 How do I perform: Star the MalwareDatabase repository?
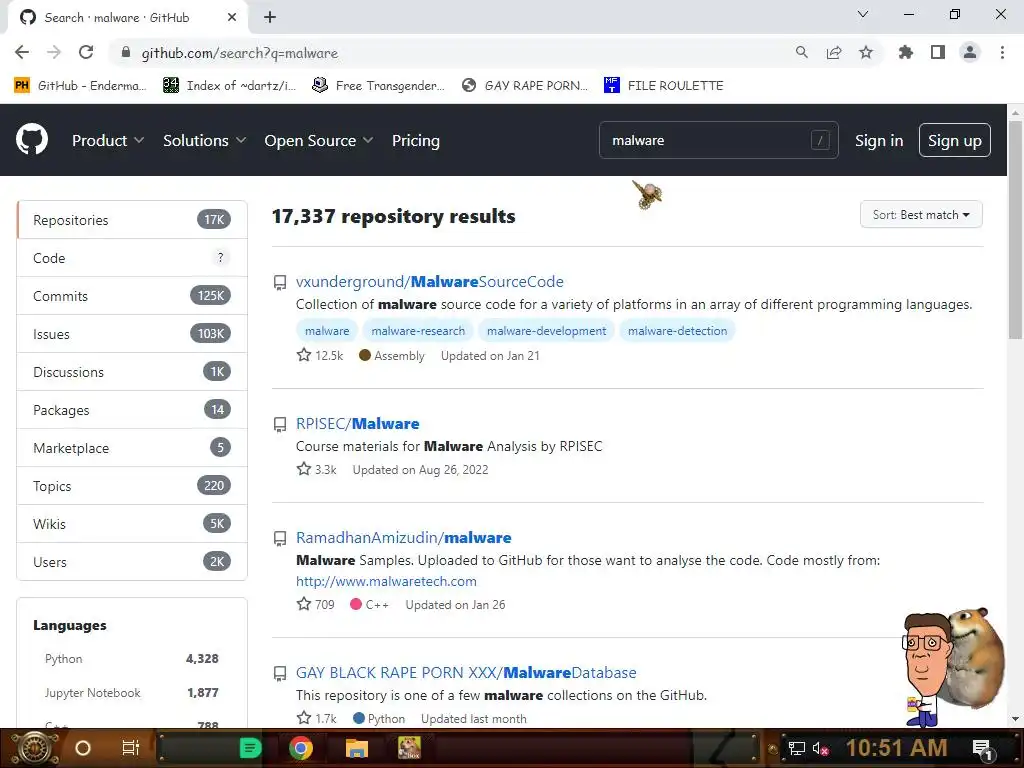point(304,718)
